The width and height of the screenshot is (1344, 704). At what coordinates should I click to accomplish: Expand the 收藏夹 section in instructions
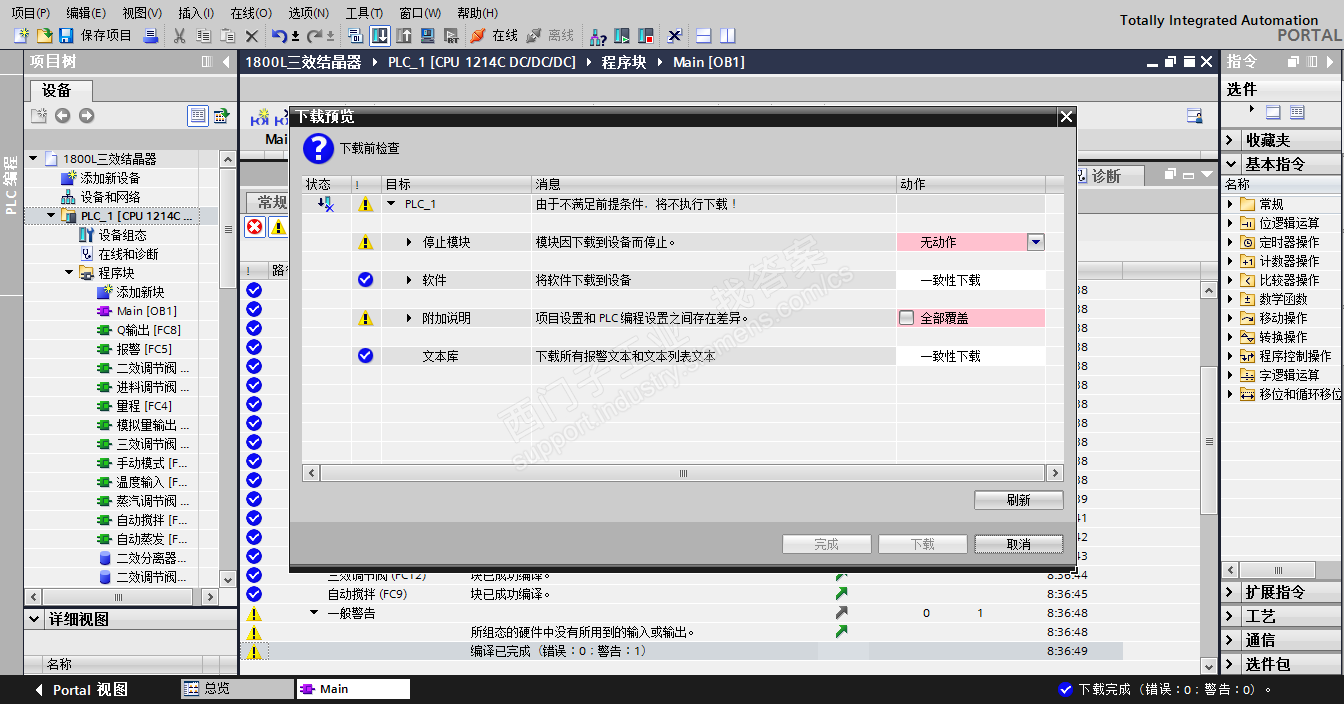pyautogui.click(x=1231, y=140)
